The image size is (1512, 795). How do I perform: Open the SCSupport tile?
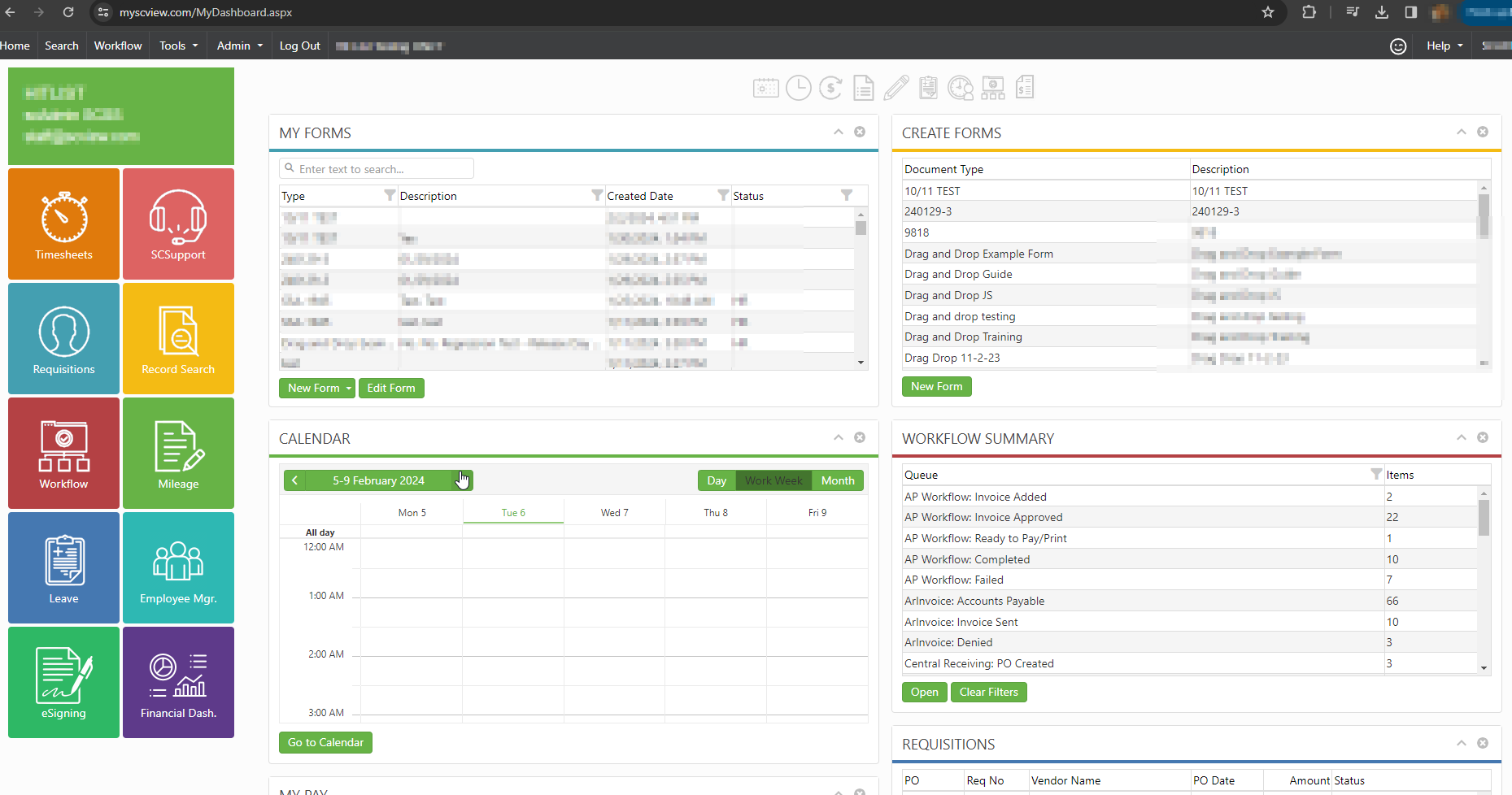[x=178, y=224]
